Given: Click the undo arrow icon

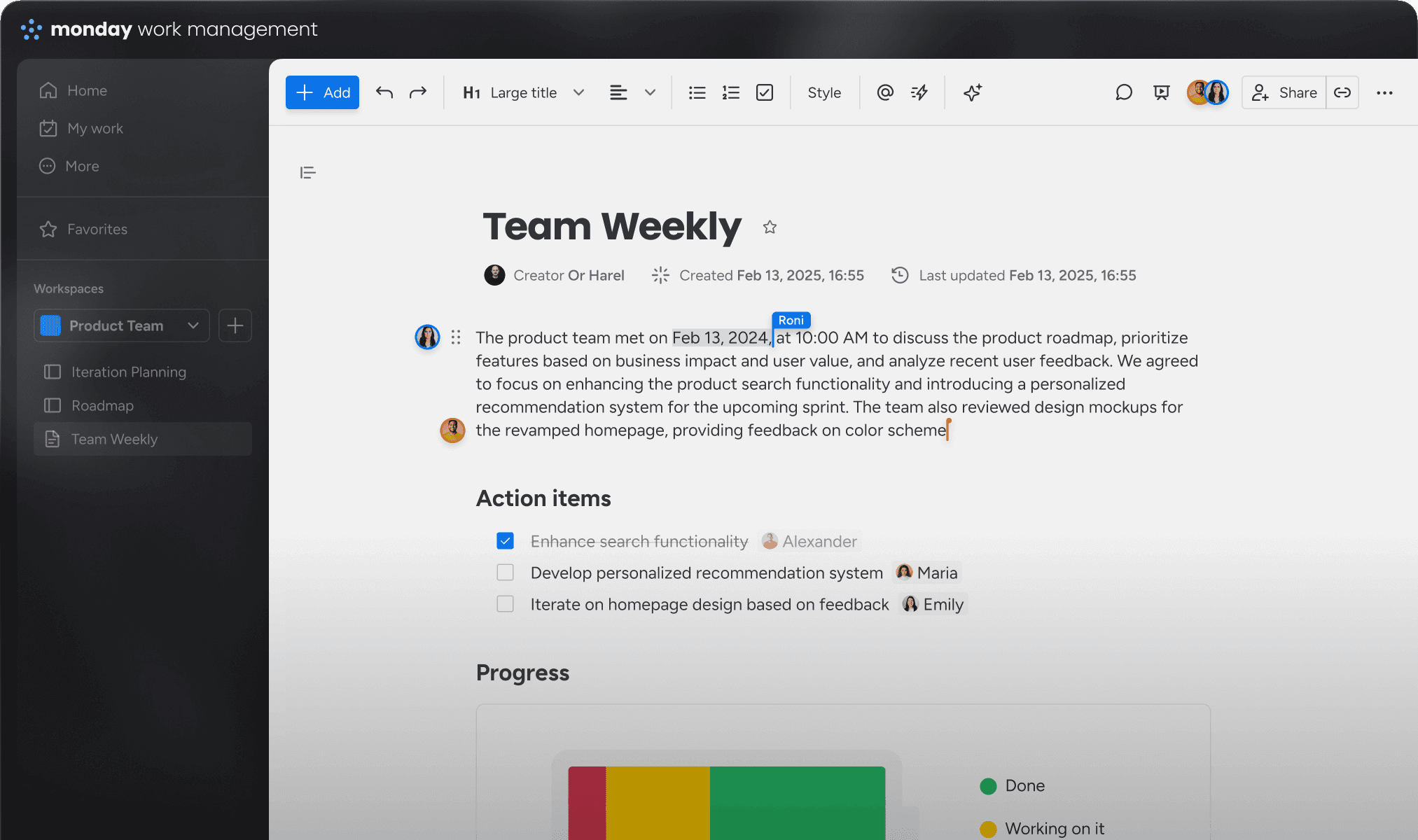Looking at the screenshot, I should click(384, 92).
